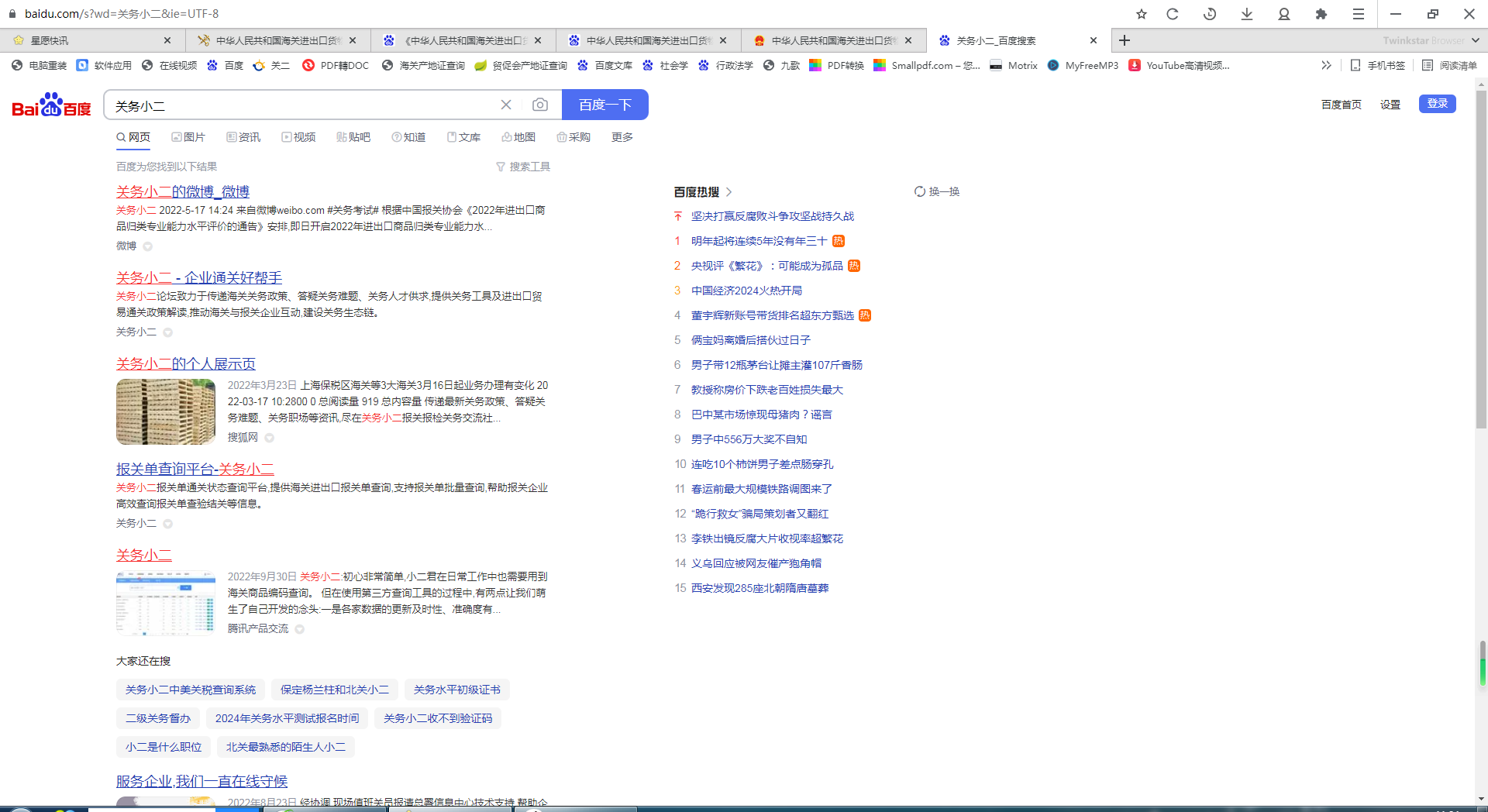Open the extensions puzzle icon
Image resolution: width=1488 pixels, height=812 pixels.
click(1321, 14)
